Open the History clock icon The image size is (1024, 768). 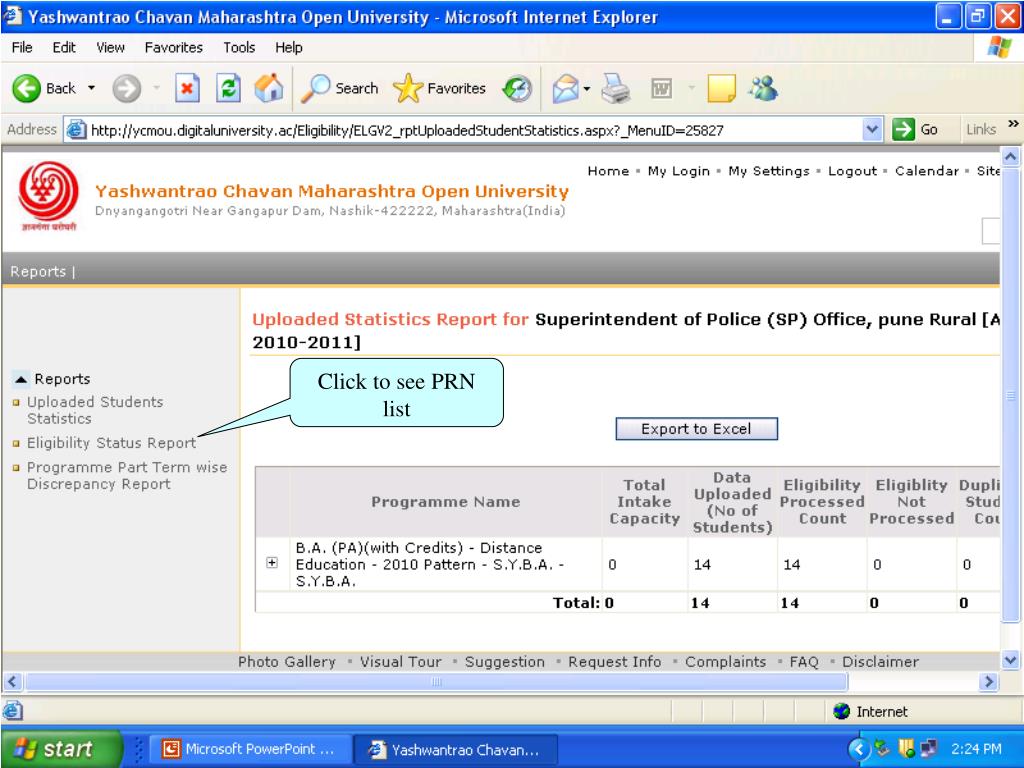coord(517,89)
